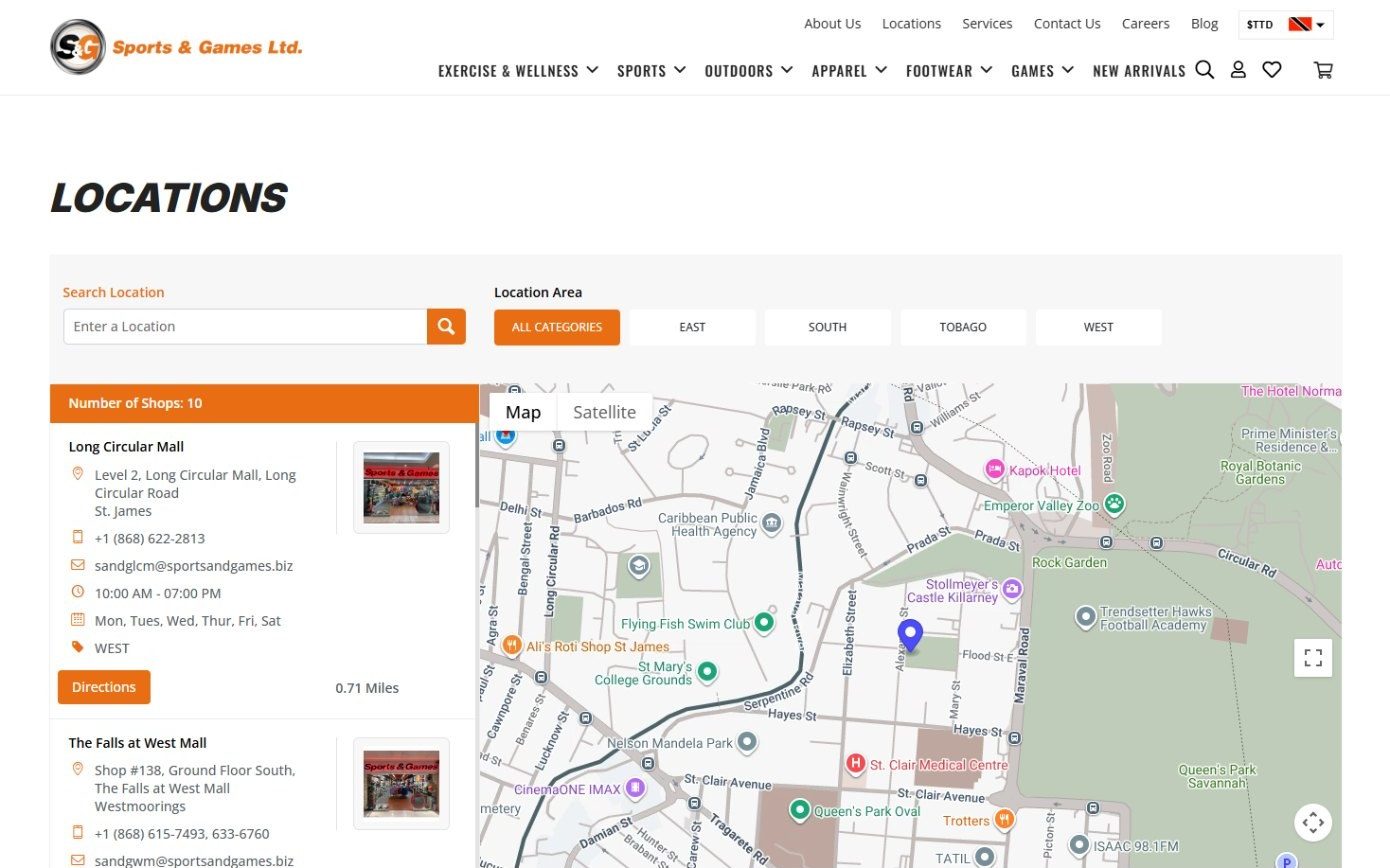Click The Falls at West Mall title

[138, 743]
